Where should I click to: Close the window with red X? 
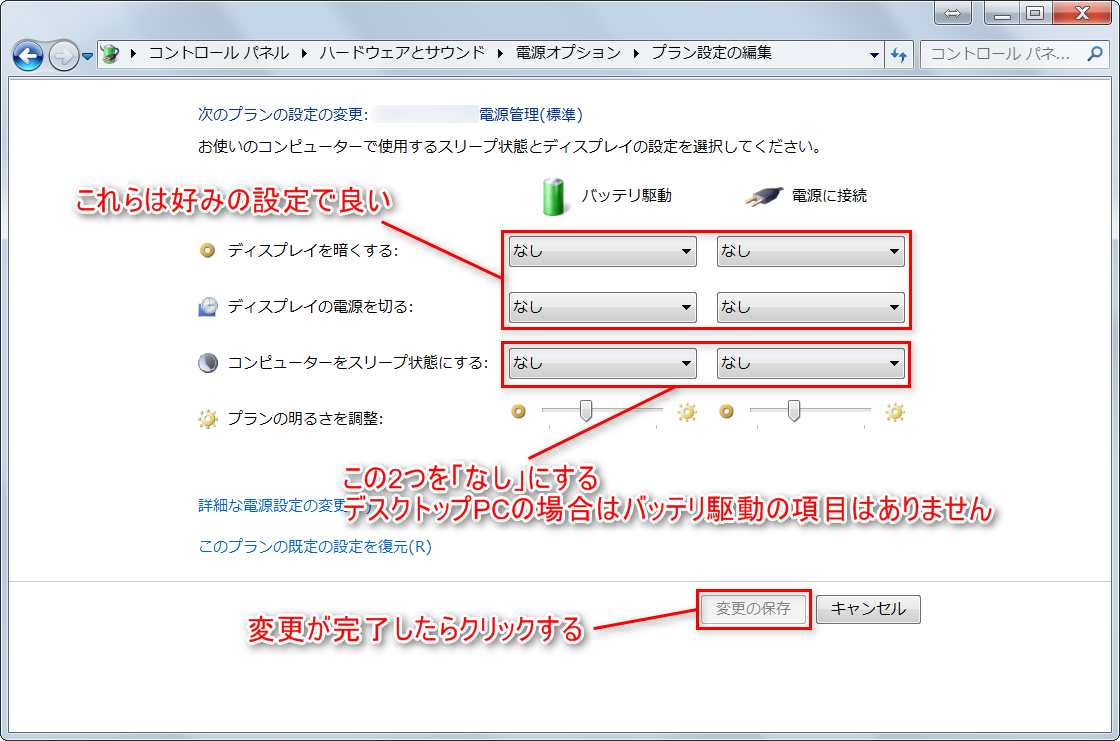click(1081, 13)
